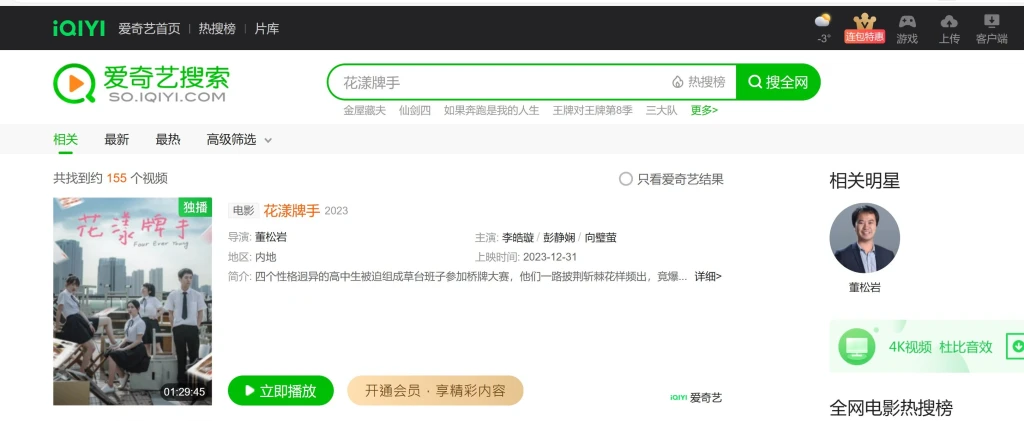Expand 更多 trending search suggestions
Image resolution: width=1024 pixels, height=421 pixels.
704,110
